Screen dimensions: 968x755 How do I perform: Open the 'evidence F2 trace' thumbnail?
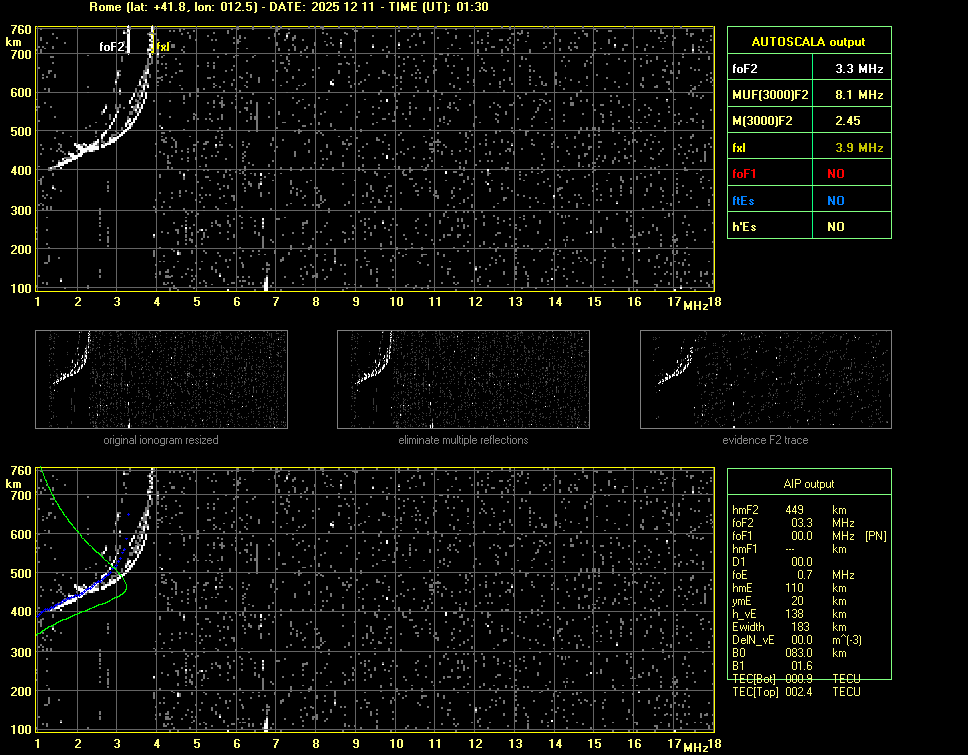coord(765,380)
